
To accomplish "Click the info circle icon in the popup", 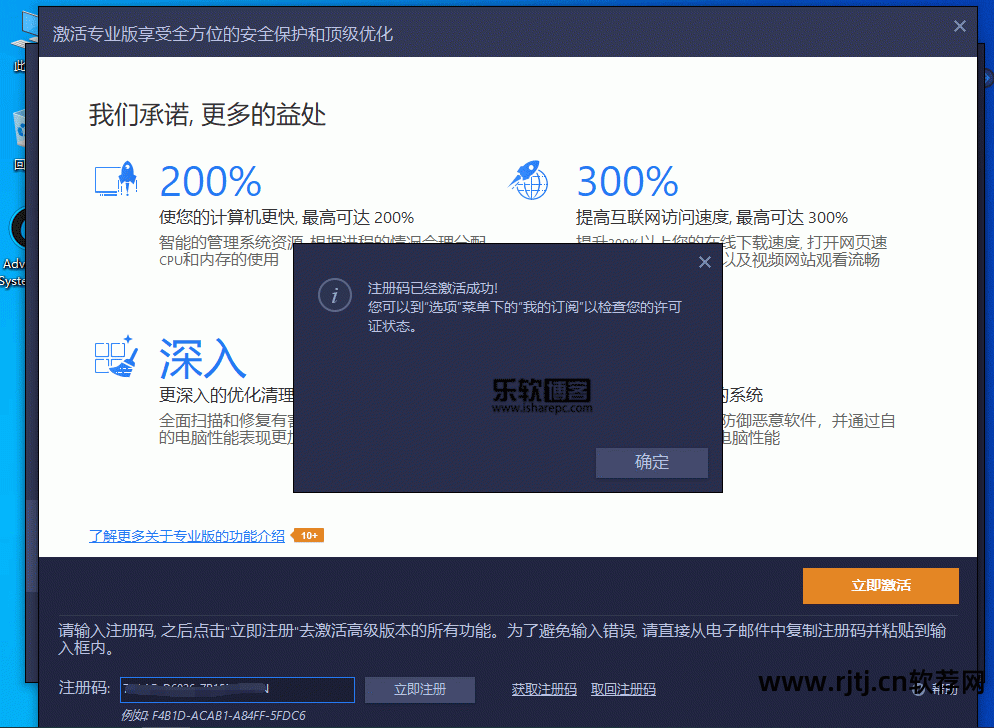I will tap(334, 295).
